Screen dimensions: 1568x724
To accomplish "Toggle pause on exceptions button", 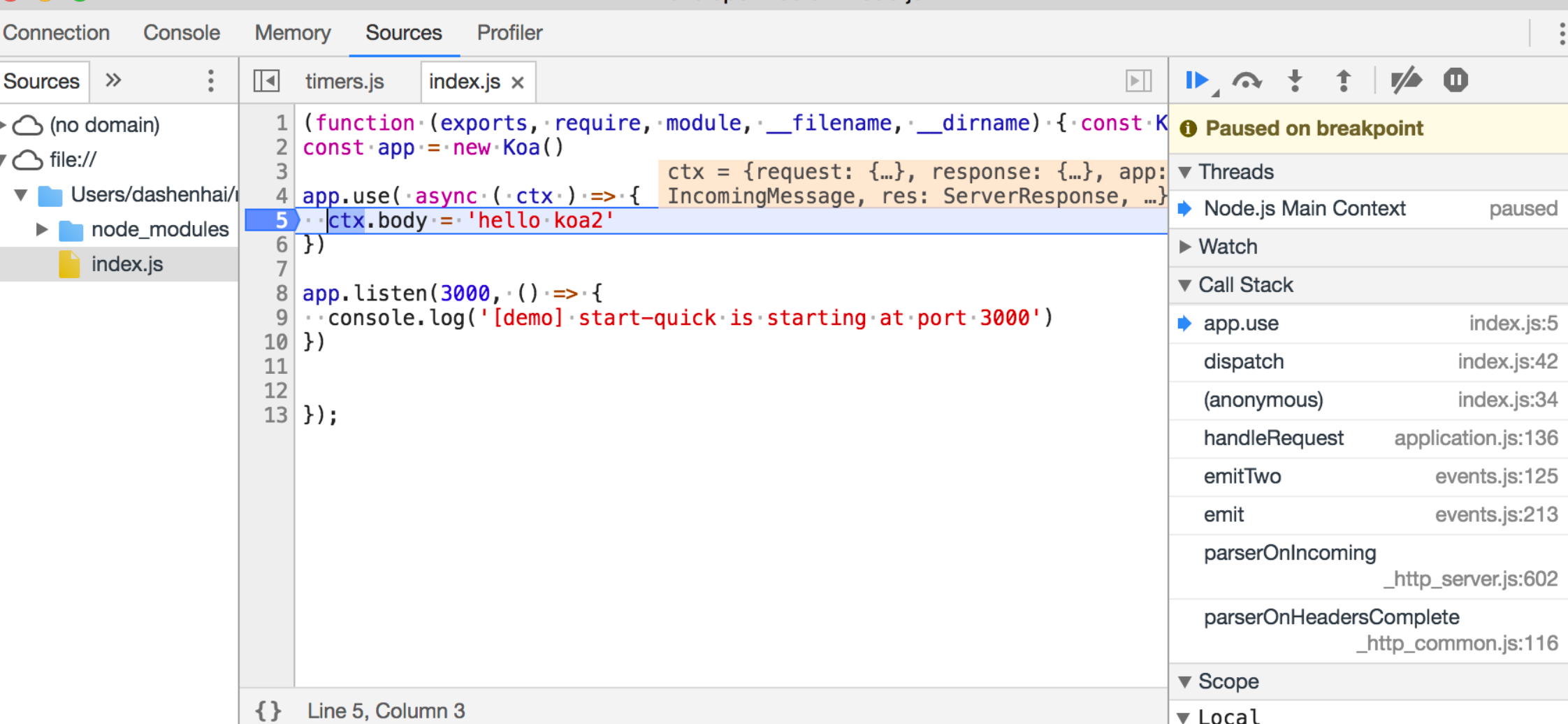I will (x=1456, y=80).
